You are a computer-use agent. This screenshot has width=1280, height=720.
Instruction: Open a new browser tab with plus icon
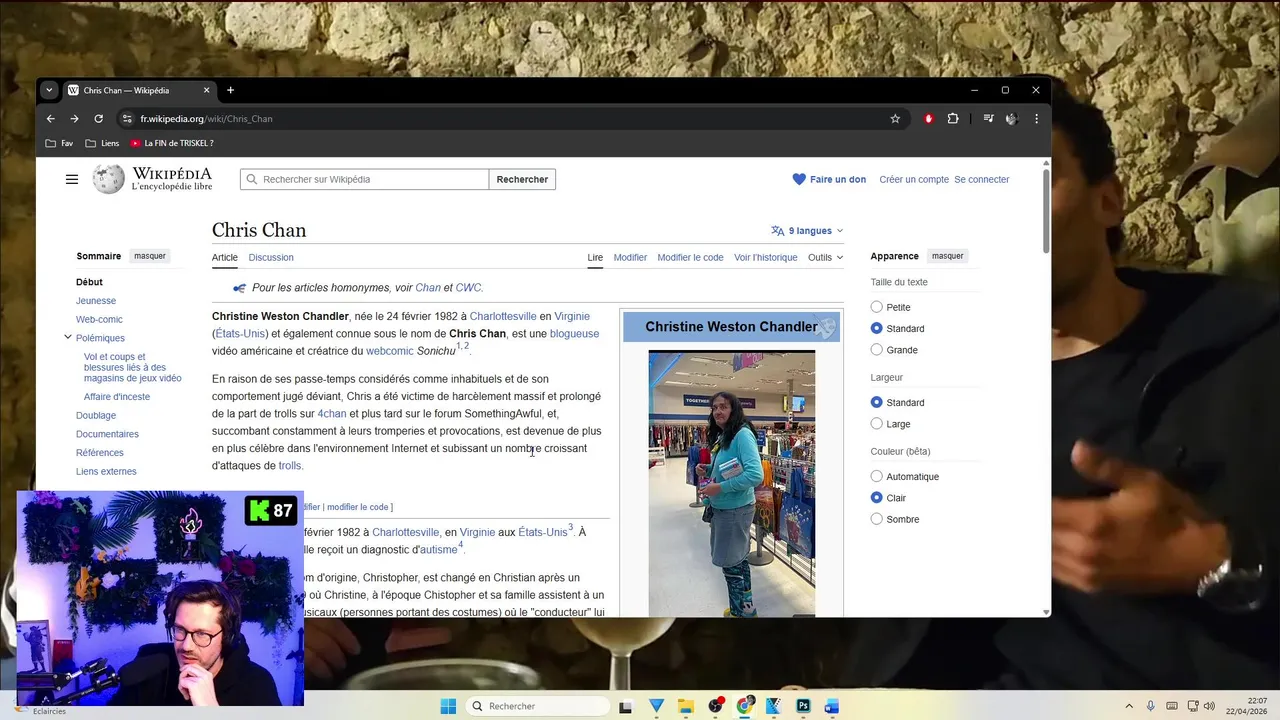pyautogui.click(x=230, y=90)
